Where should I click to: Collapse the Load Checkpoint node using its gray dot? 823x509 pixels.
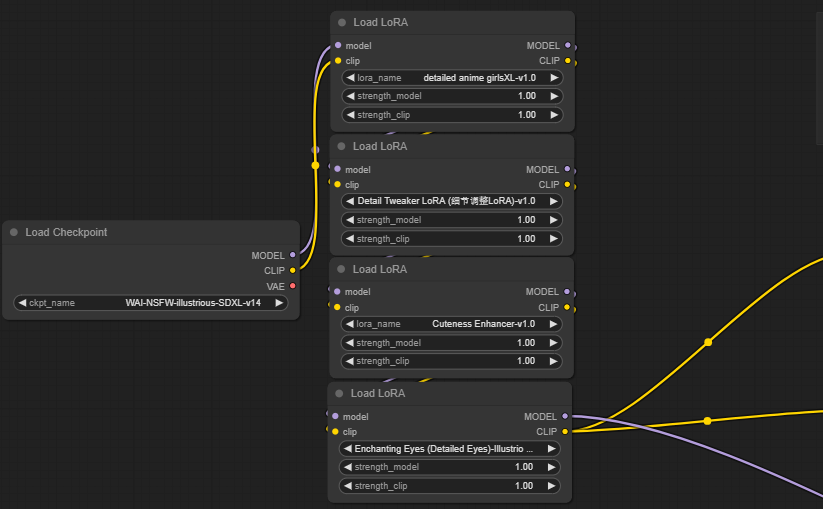click(14, 233)
